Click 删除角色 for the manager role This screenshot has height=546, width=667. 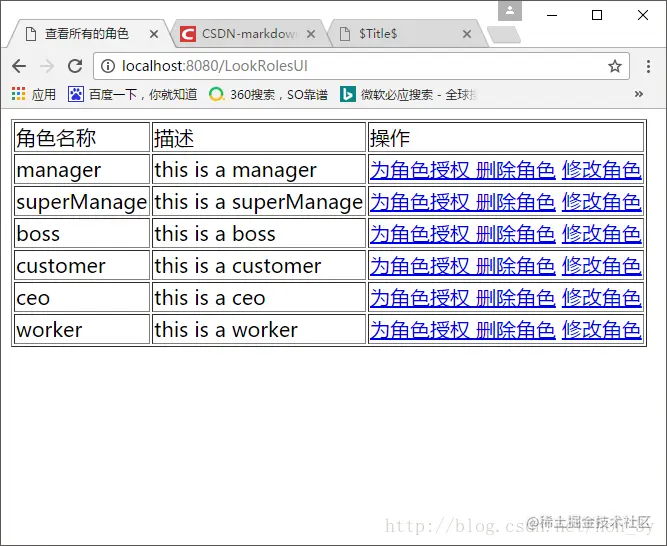[516, 170]
